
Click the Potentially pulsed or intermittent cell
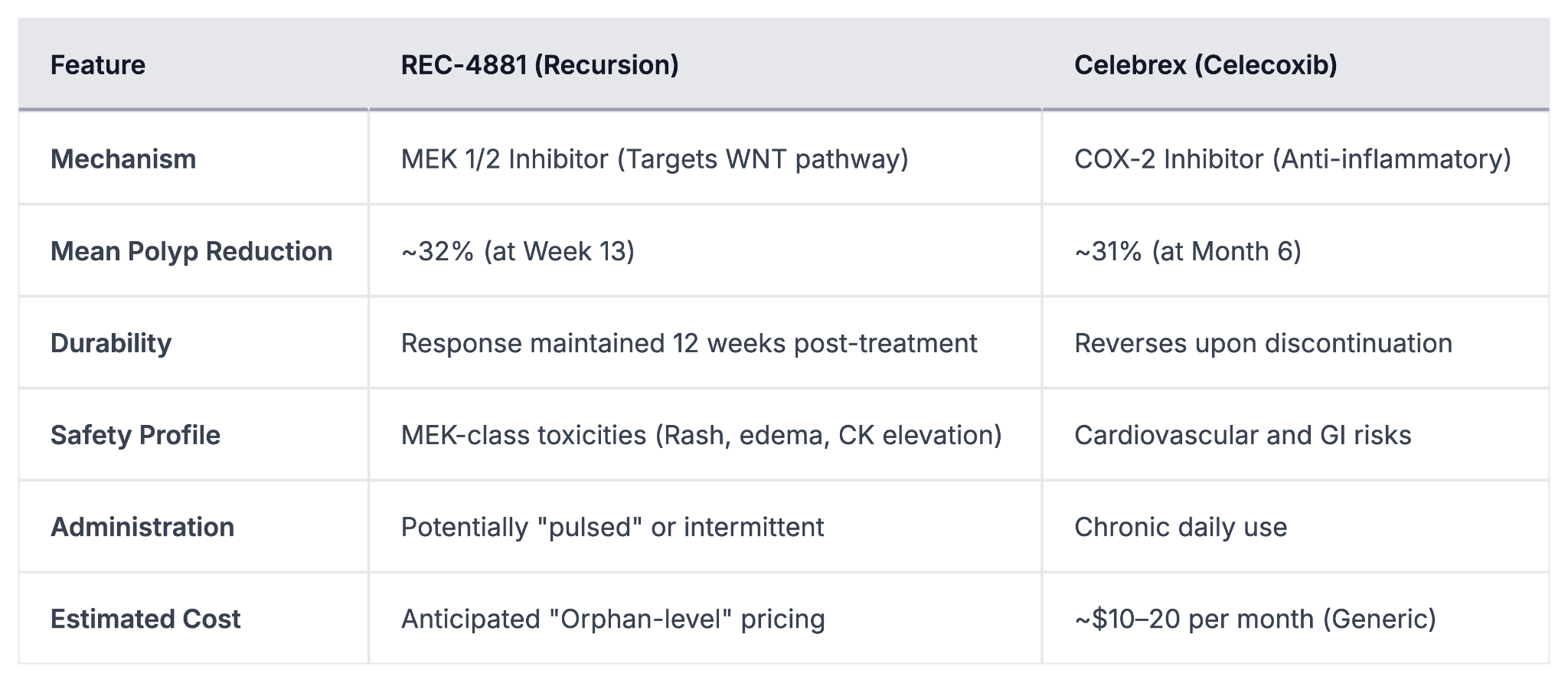[612, 527]
